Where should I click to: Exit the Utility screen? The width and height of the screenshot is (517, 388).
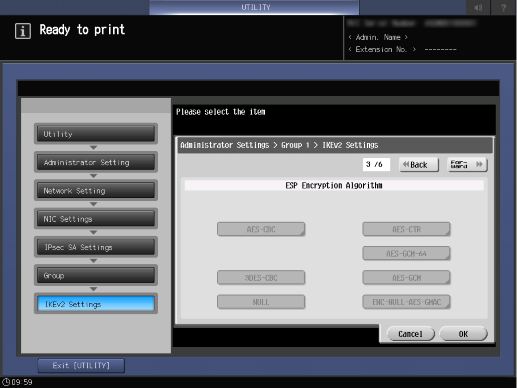81,366
